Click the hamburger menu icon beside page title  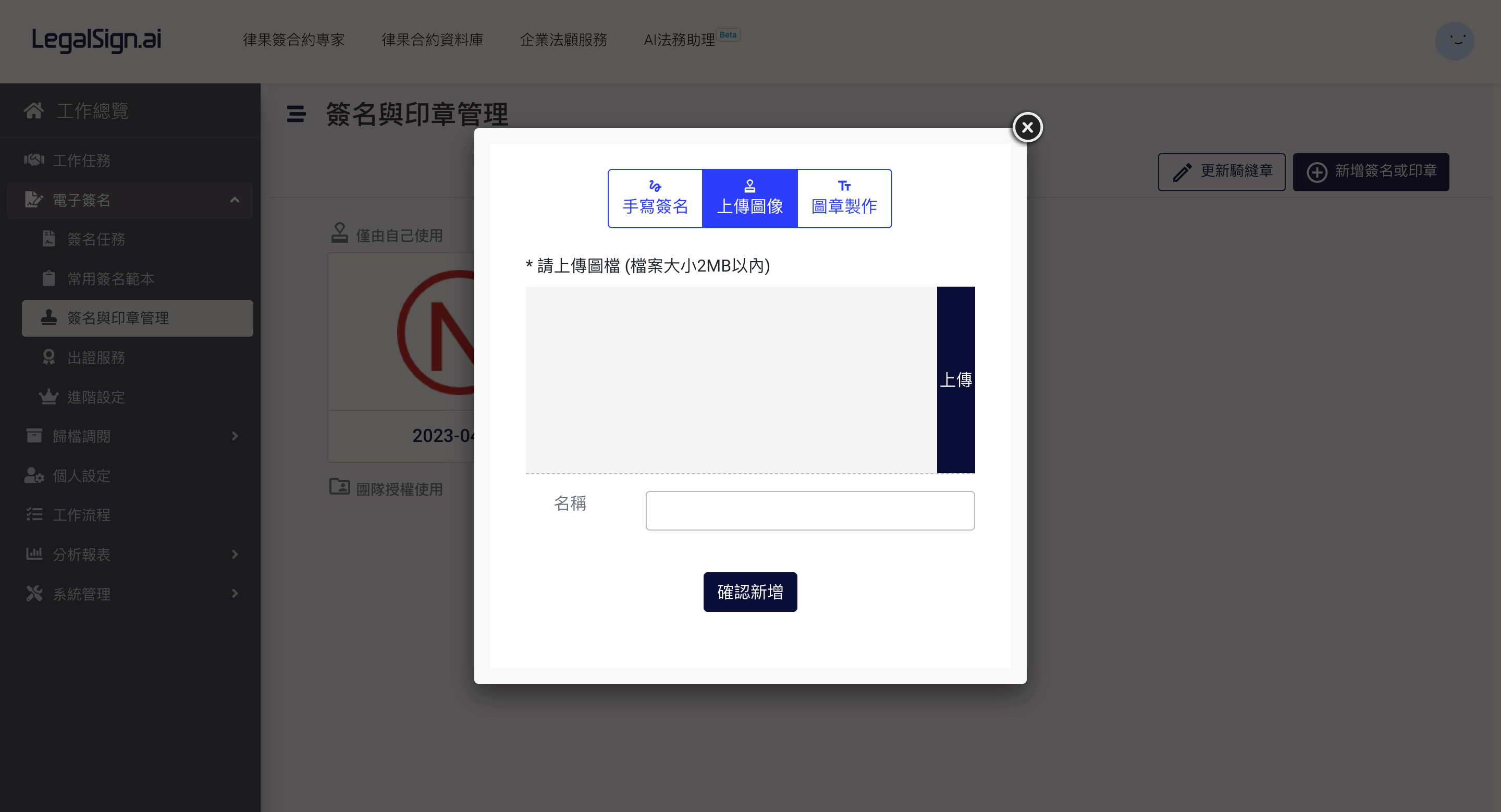(x=296, y=114)
